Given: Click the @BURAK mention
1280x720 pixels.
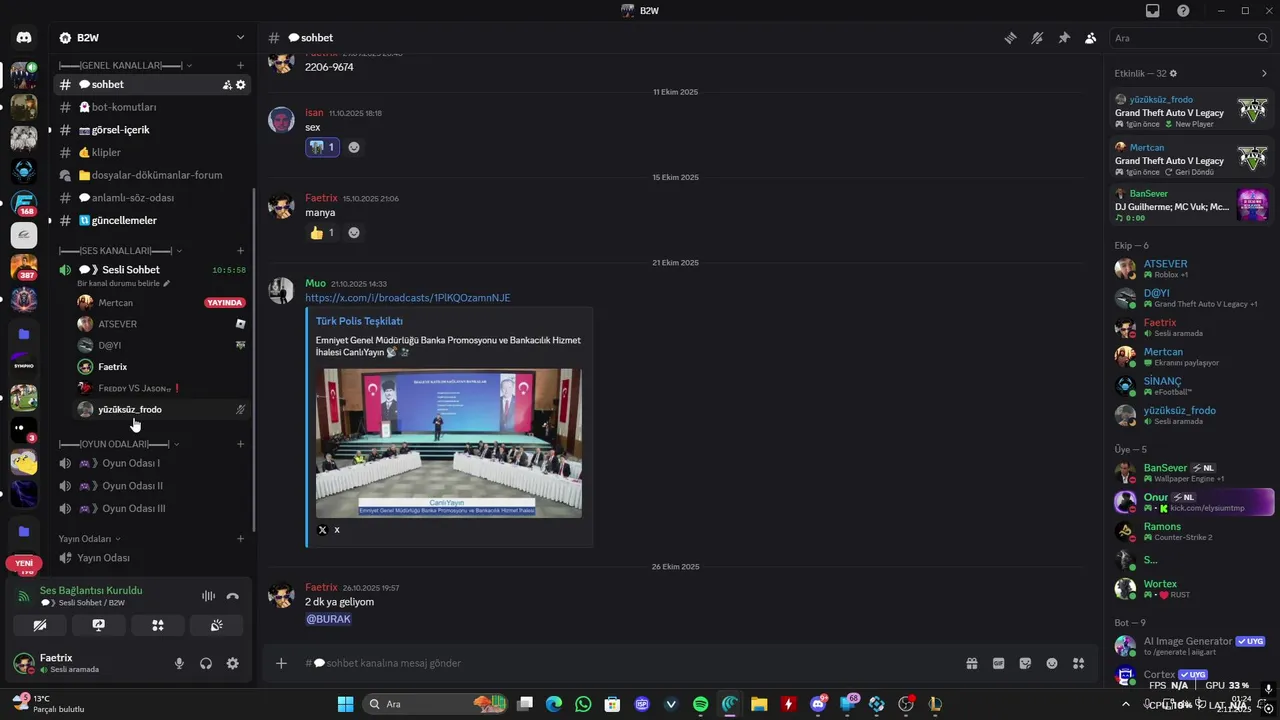Looking at the screenshot, I should click(328, 619).
